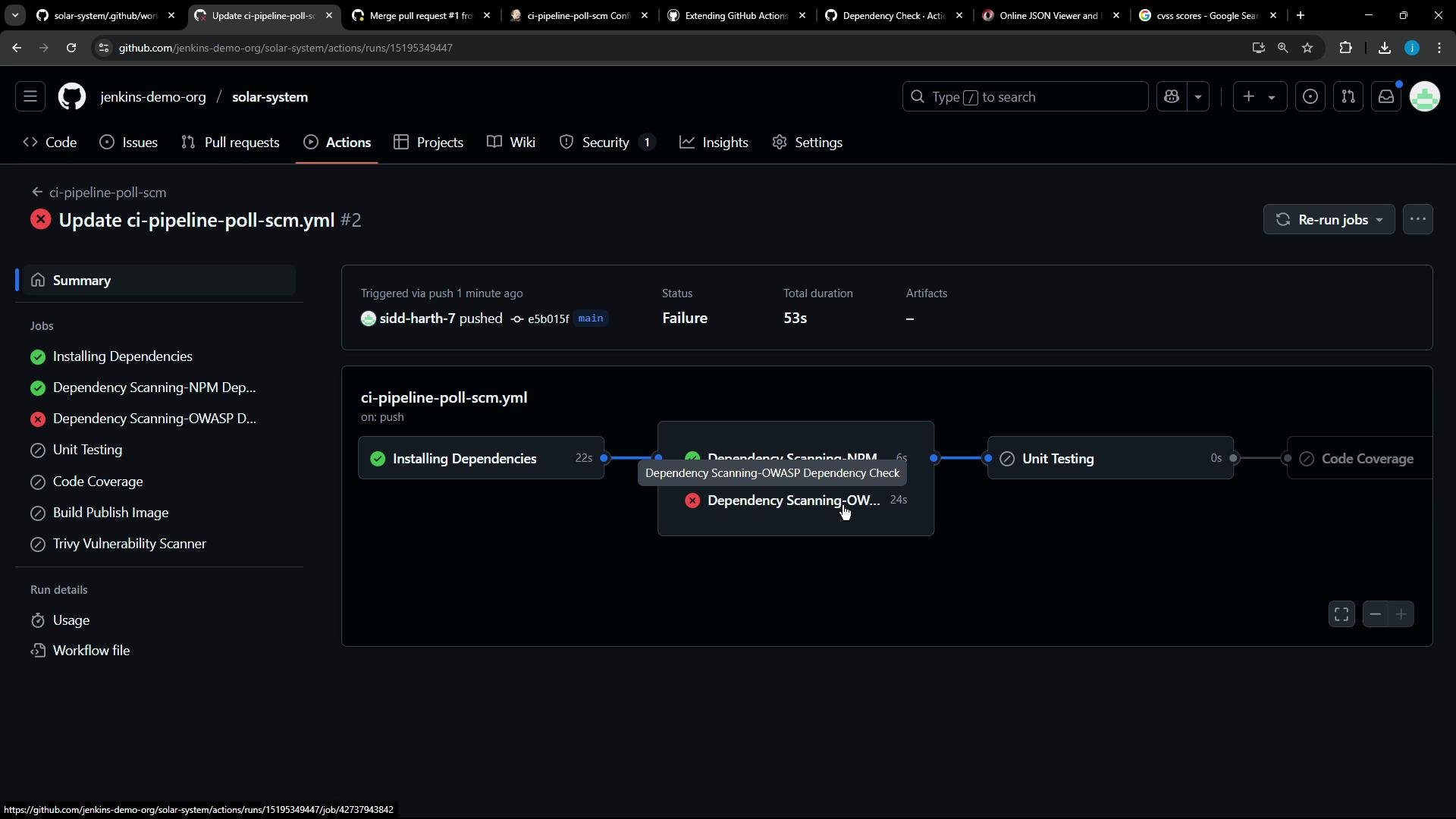Go to the Code tab
The height and width of the screenshot is (819, 1456).
(50, 143)
